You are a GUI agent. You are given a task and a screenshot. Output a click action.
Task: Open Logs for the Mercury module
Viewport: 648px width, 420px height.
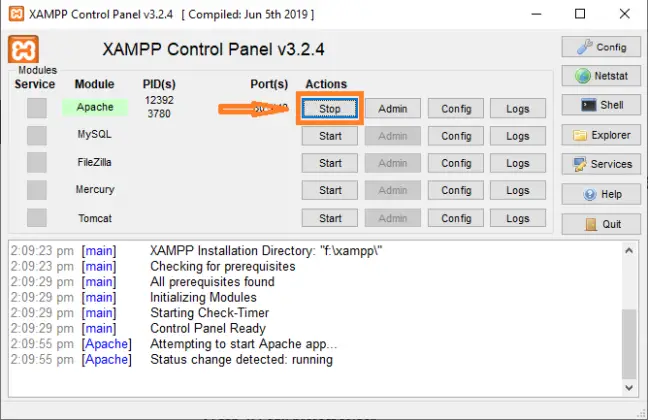(x=518, y=191)
